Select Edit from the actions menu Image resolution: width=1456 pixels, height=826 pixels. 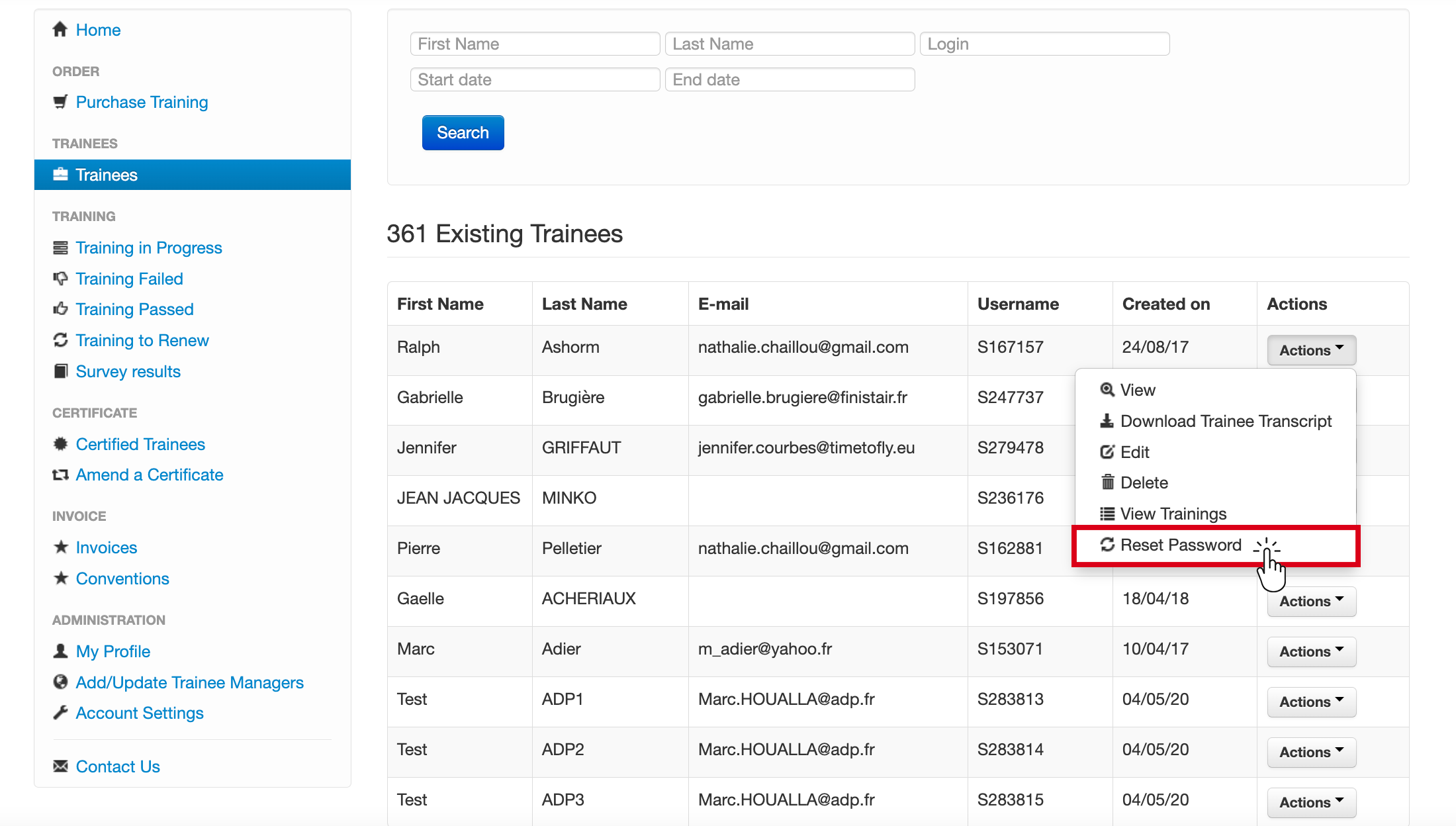[1216, 452]
